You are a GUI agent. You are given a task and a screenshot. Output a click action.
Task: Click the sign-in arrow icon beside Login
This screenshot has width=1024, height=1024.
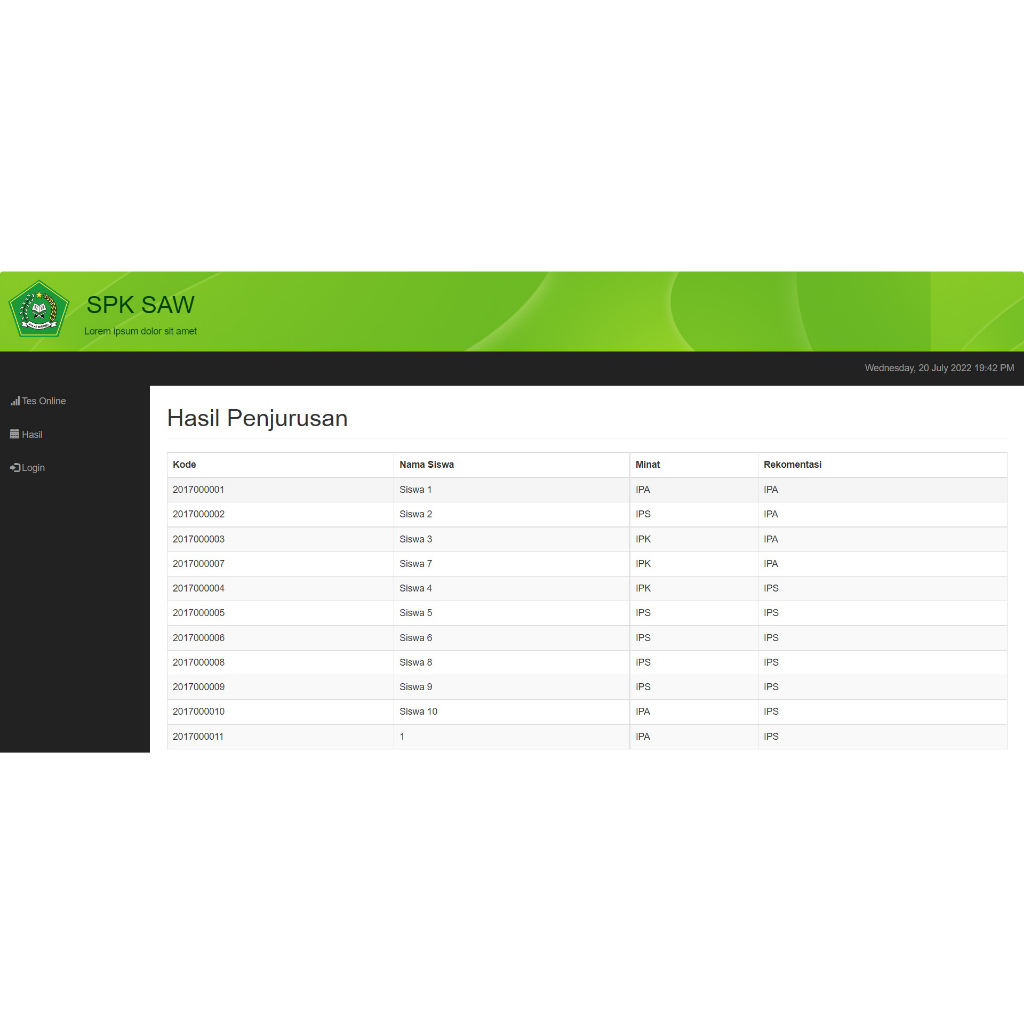[x=15, y=468]
